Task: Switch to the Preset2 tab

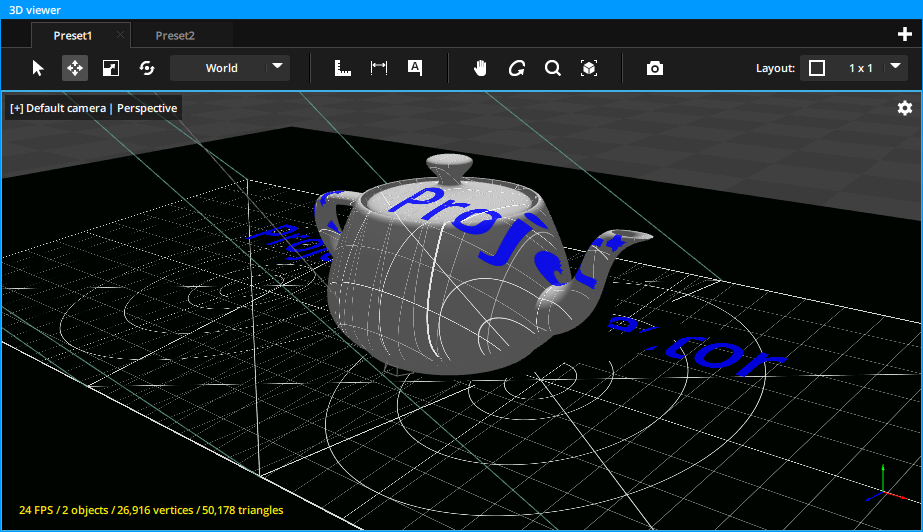Action: 175,35
